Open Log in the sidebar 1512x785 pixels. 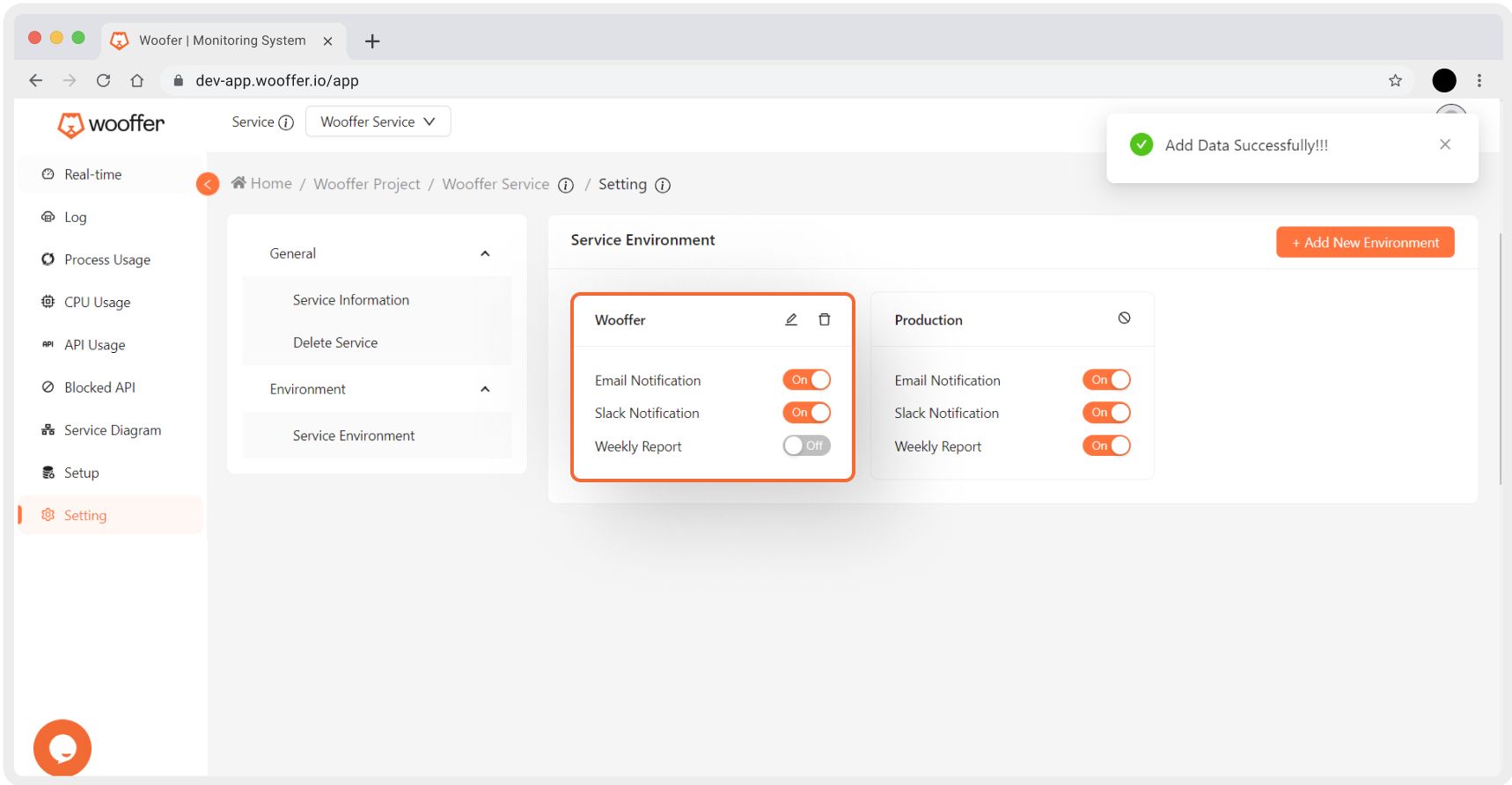(x=111, y=216)
